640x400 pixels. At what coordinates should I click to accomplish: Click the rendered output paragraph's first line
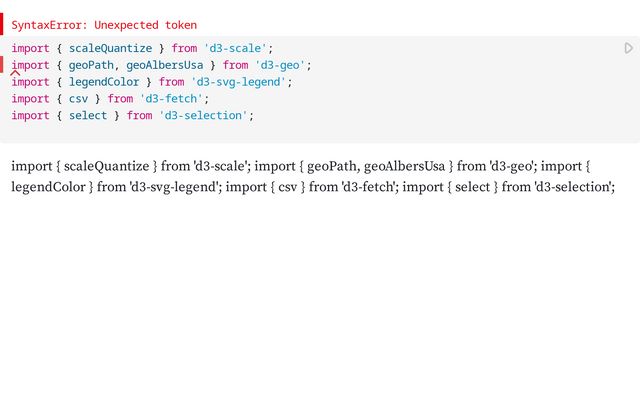click(300, 166)
